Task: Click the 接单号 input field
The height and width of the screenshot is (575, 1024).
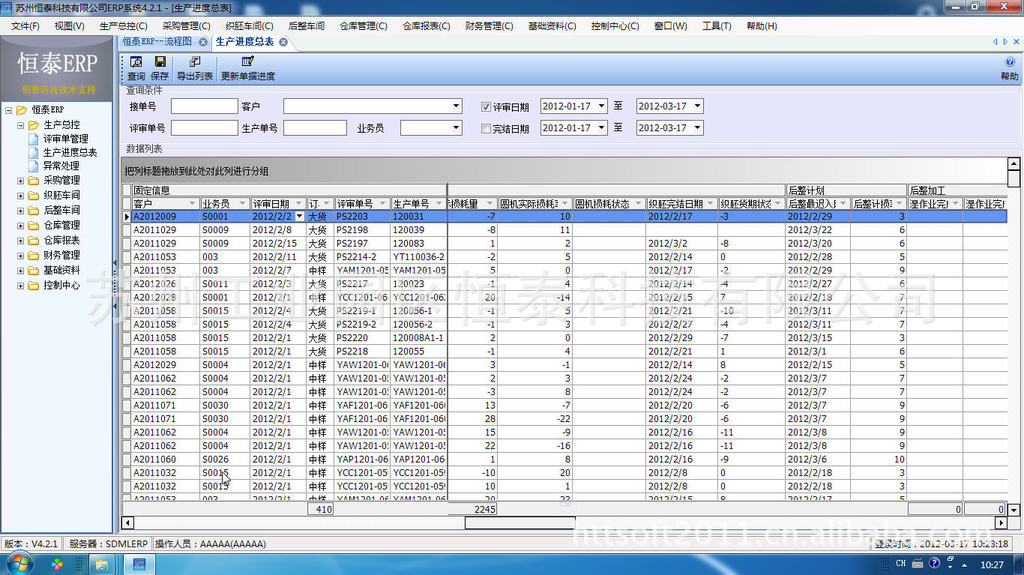Action: (204, 106)
